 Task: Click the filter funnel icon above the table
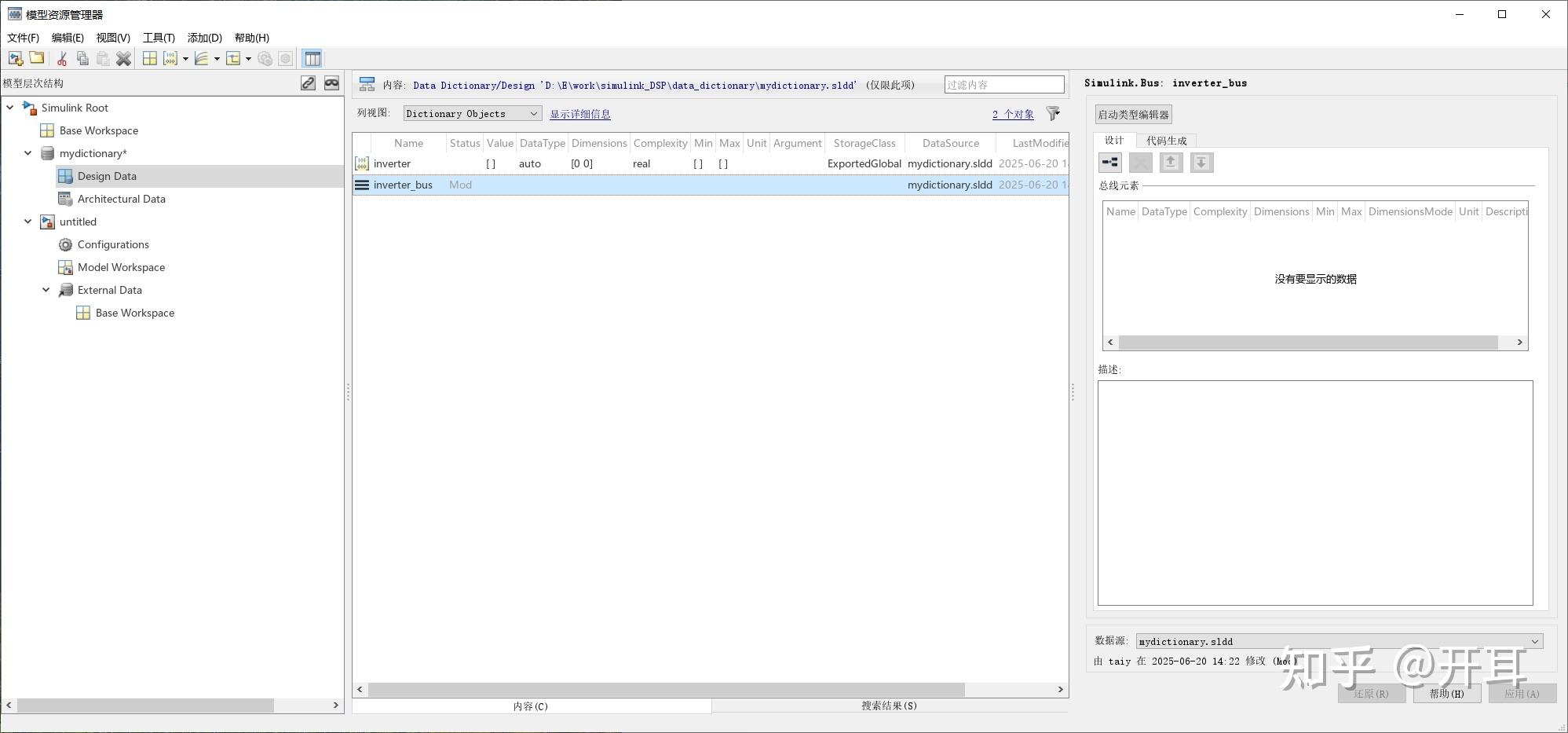(1053, 114)
